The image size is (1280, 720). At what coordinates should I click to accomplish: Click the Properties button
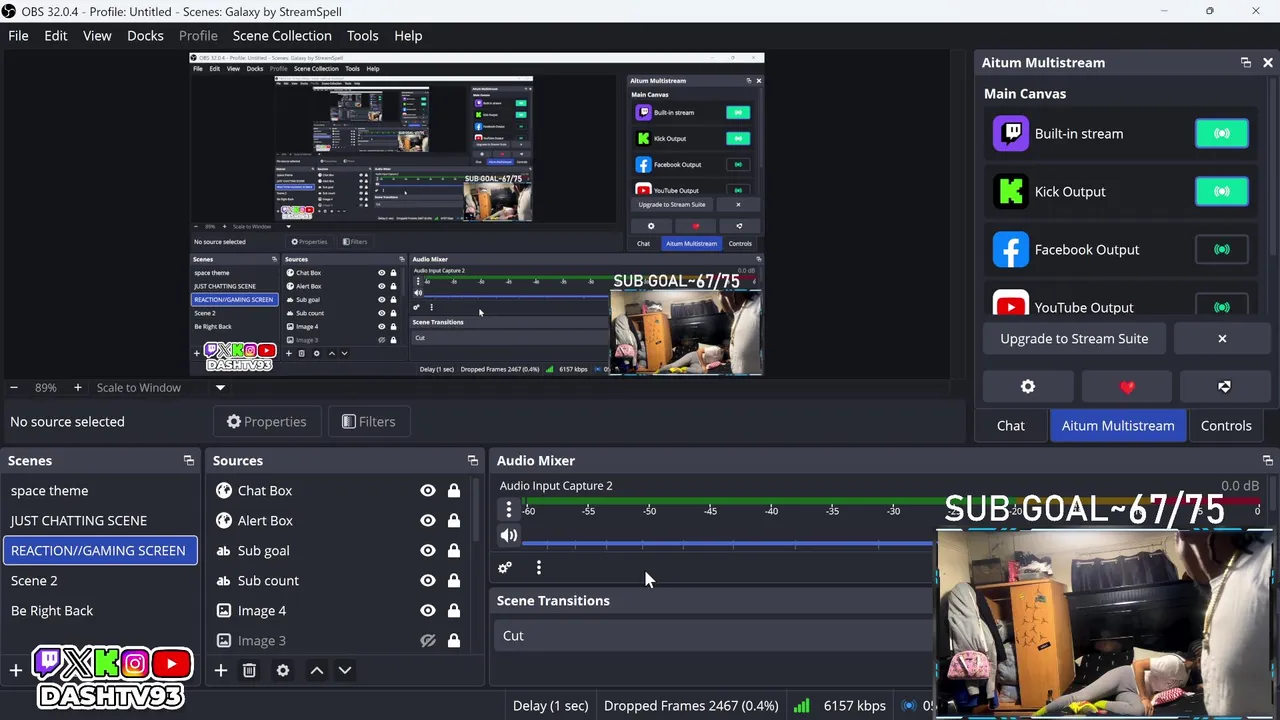coord(266,421)
